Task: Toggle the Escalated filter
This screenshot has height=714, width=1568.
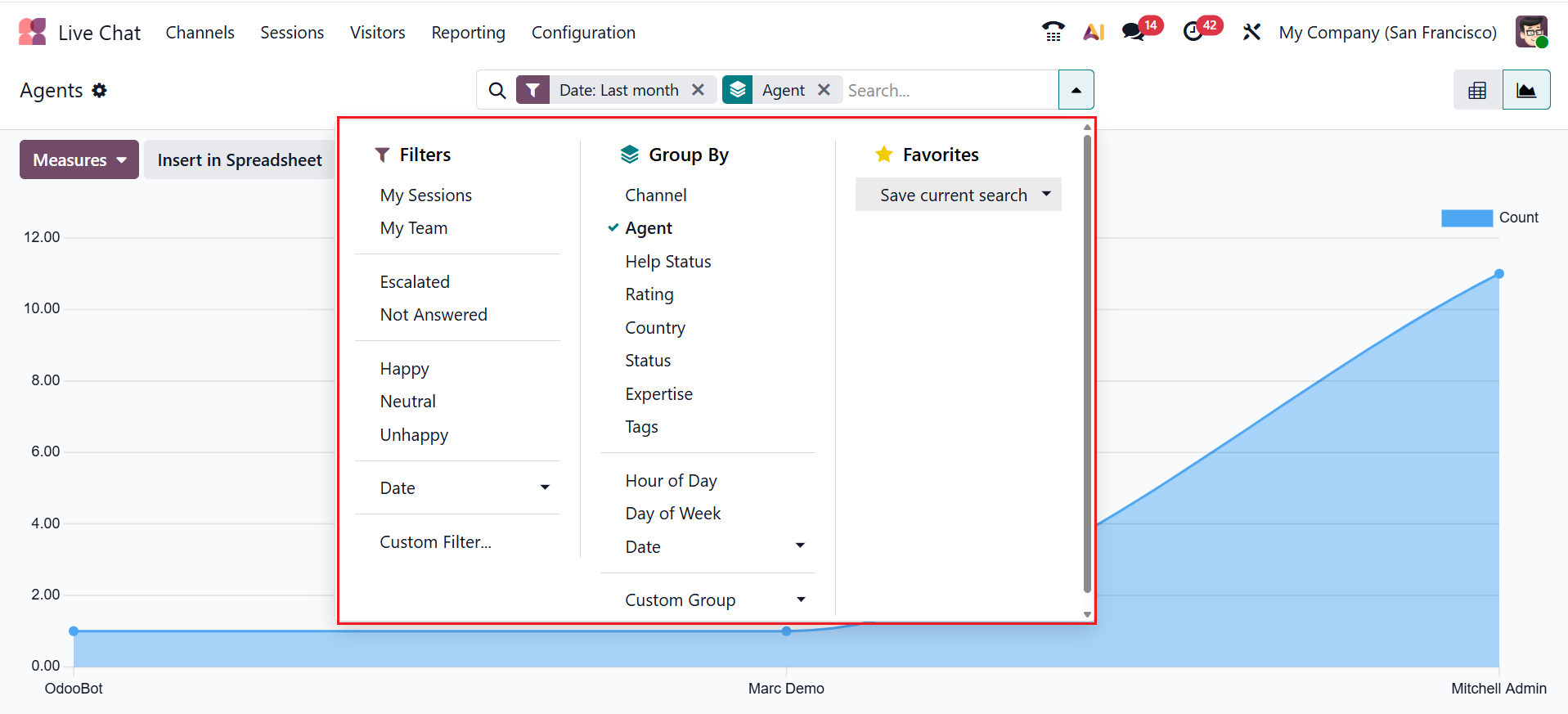Action: pyautogui.click(x=415, y=282)
